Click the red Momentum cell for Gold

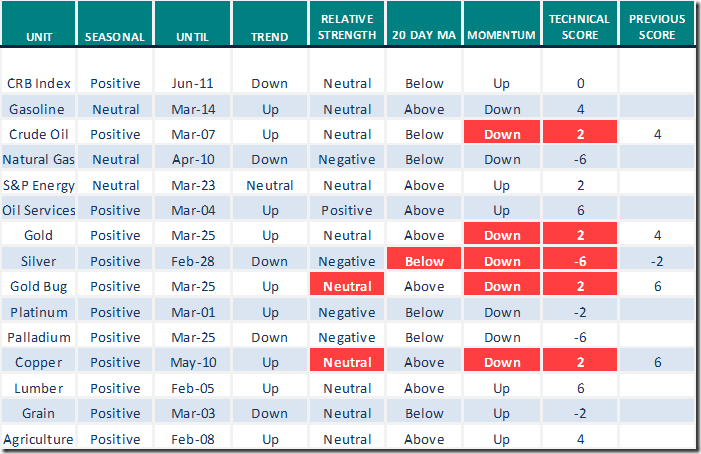click(x=502, y=236)
